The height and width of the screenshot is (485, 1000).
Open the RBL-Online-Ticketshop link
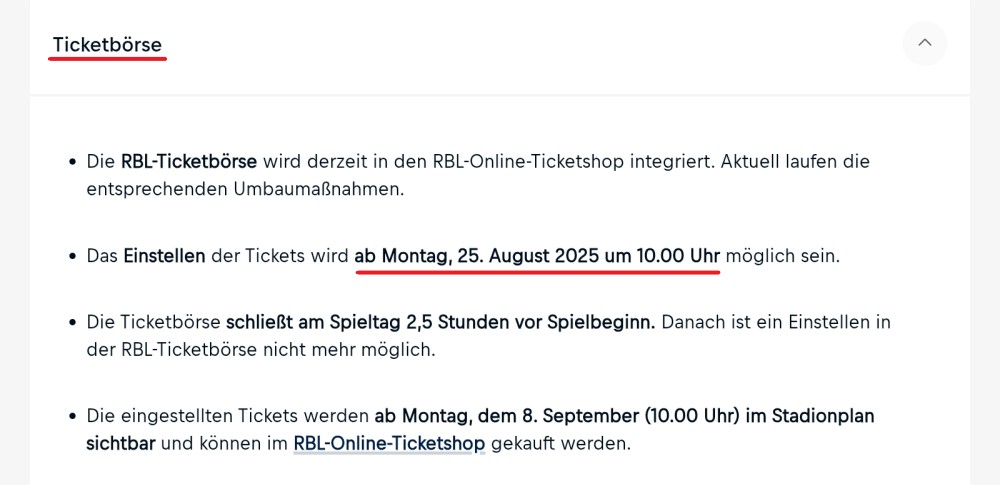389,443
